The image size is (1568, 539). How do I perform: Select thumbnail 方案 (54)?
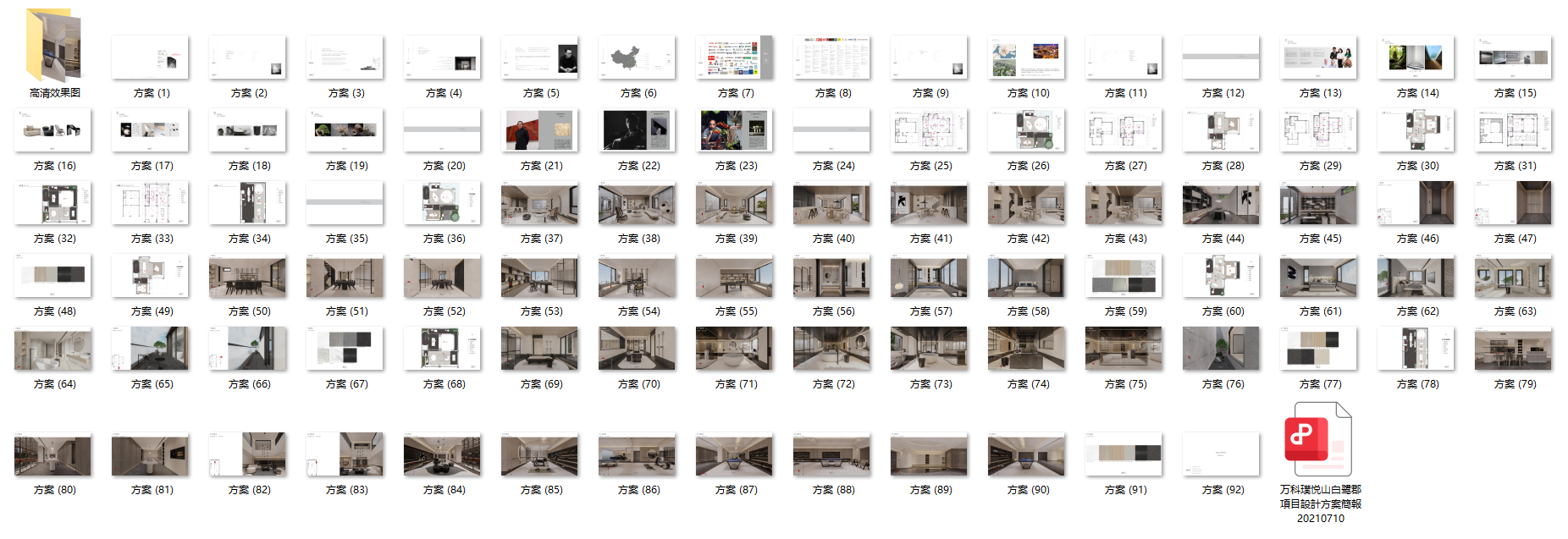coord(637,276)
